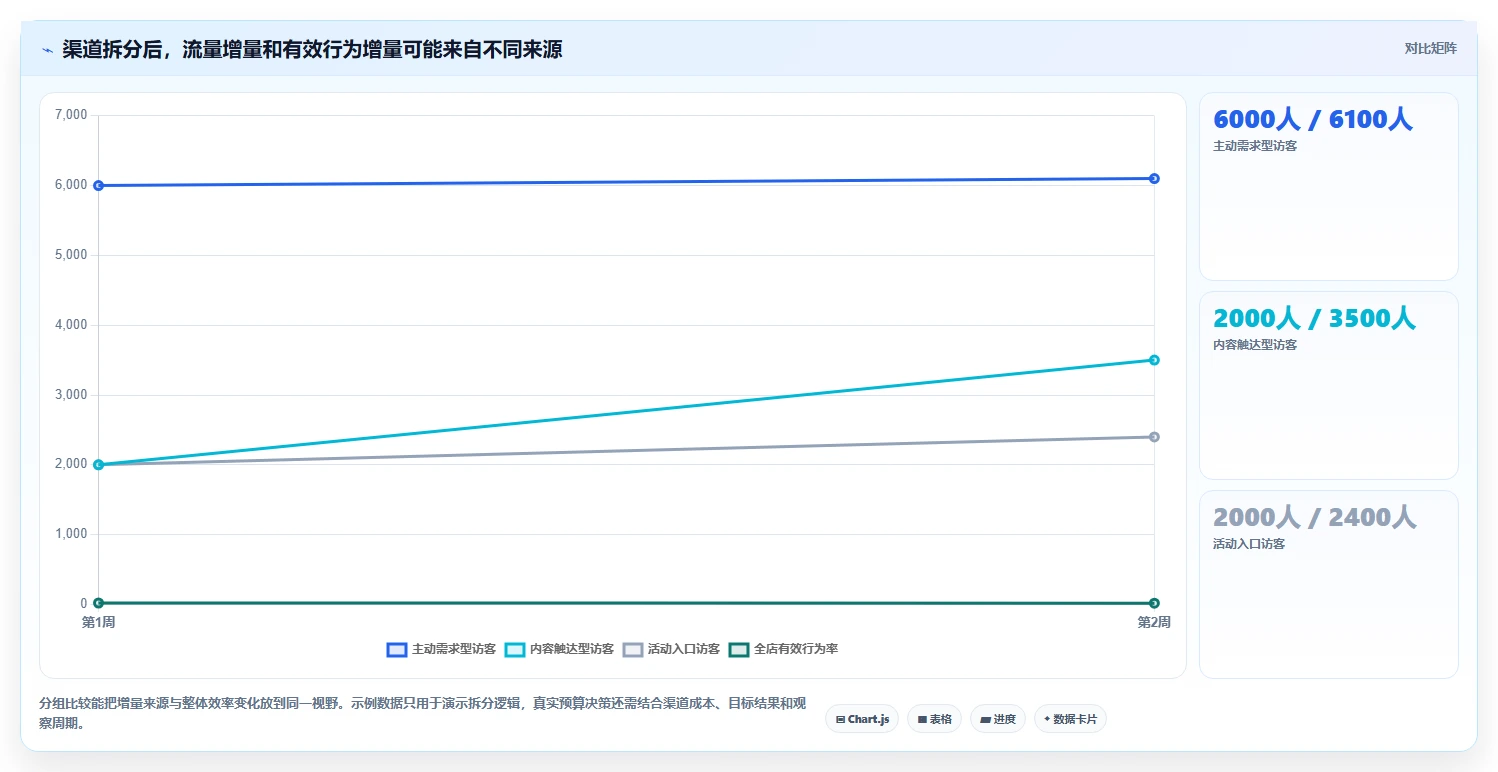Toggle 主动需求型访客 legend swatch
This screenshot has width=1498, height=772.
point(397,649)
